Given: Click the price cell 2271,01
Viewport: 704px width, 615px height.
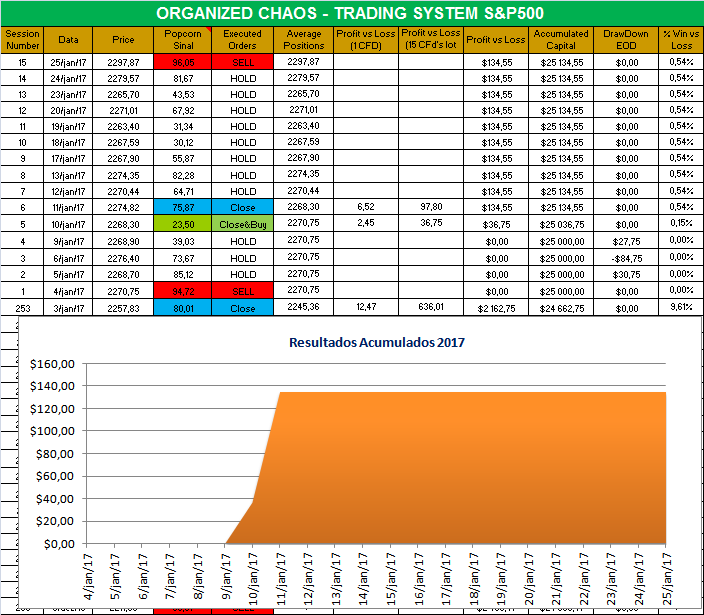Looking at the screenshot, I should pos(123,110).
